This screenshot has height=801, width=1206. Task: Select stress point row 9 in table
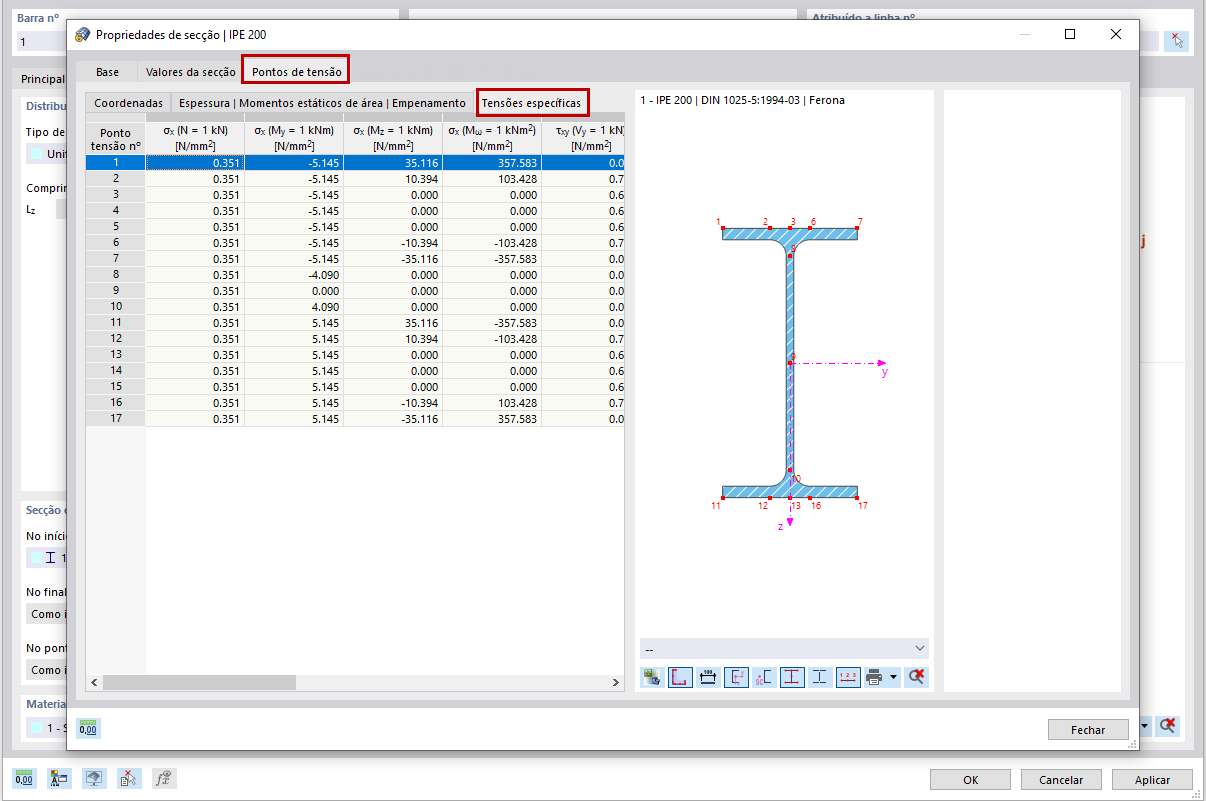pyautogui.click(x=355, y=290)
